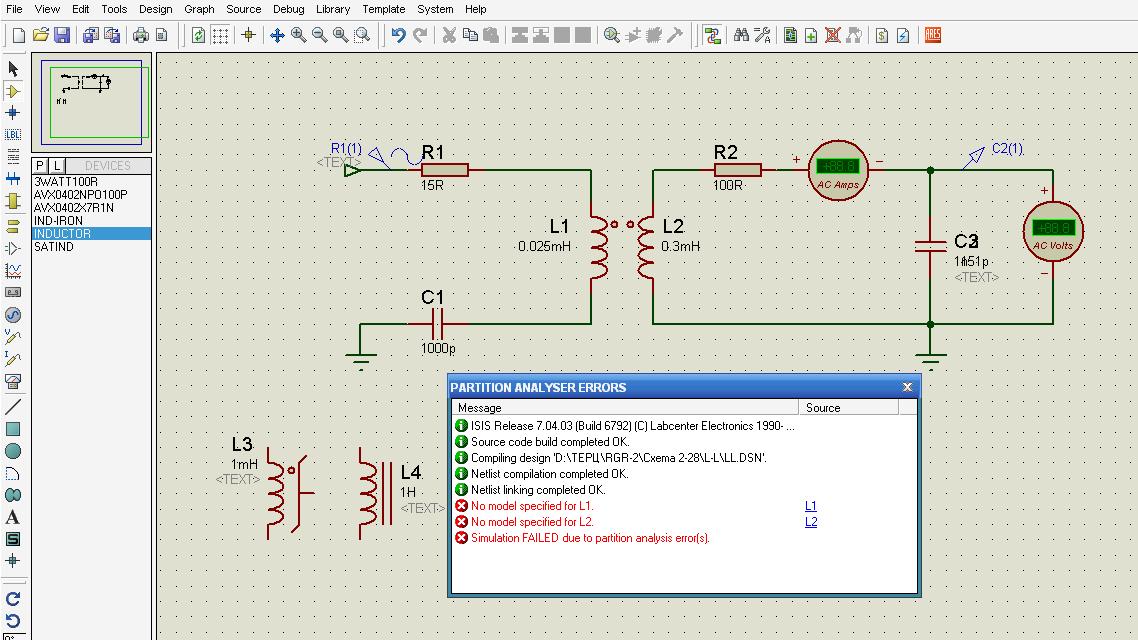This screenshot has height=640, width=1138.
Task: Pick the selection arrow tool
Action: click(13, 68)
